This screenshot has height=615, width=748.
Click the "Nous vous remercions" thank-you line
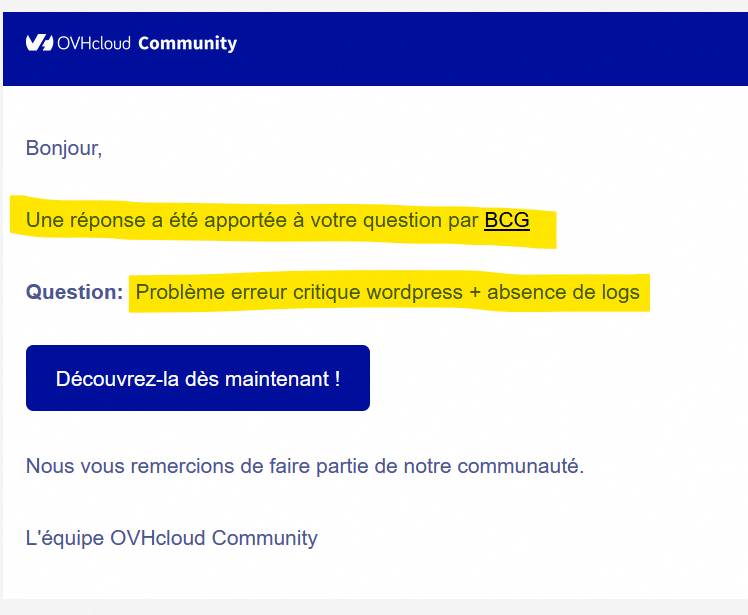pos(120,466)
